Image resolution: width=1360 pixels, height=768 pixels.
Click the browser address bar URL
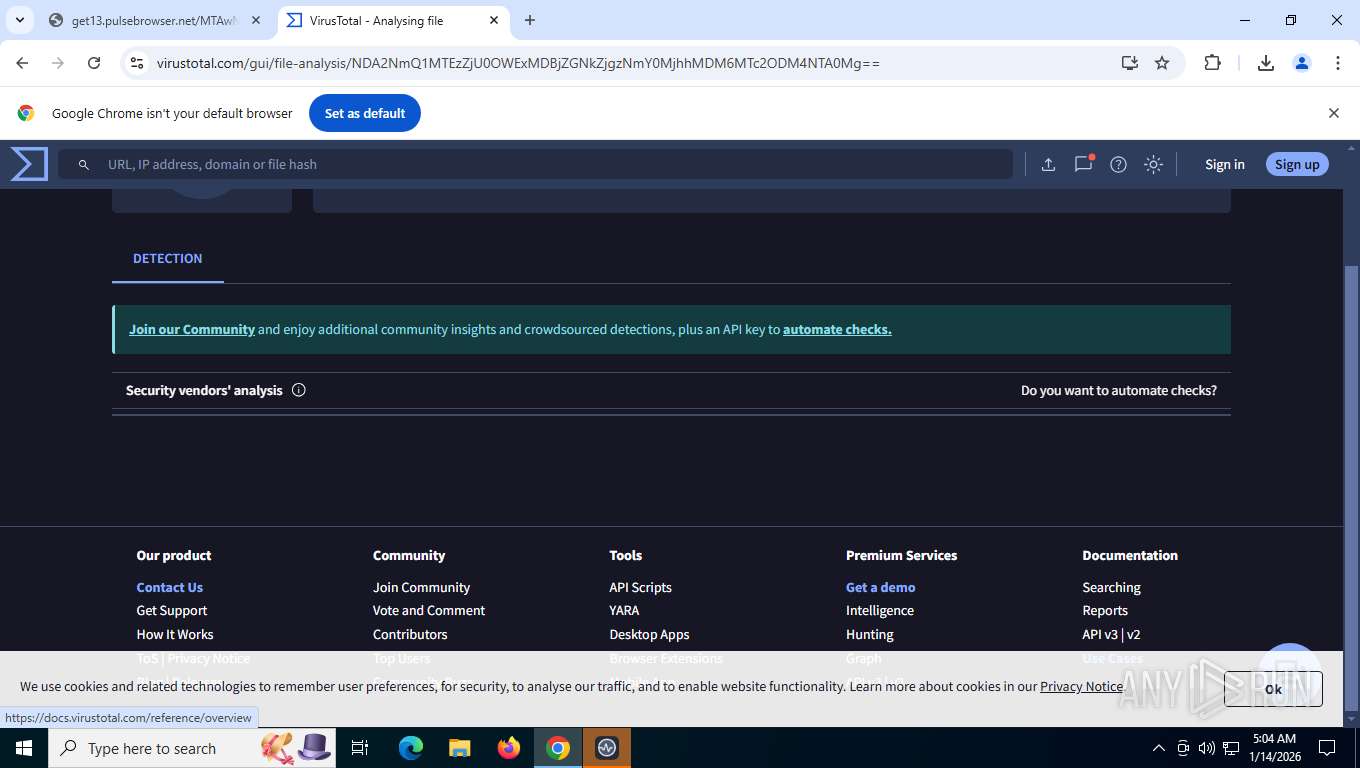[518, 63]
